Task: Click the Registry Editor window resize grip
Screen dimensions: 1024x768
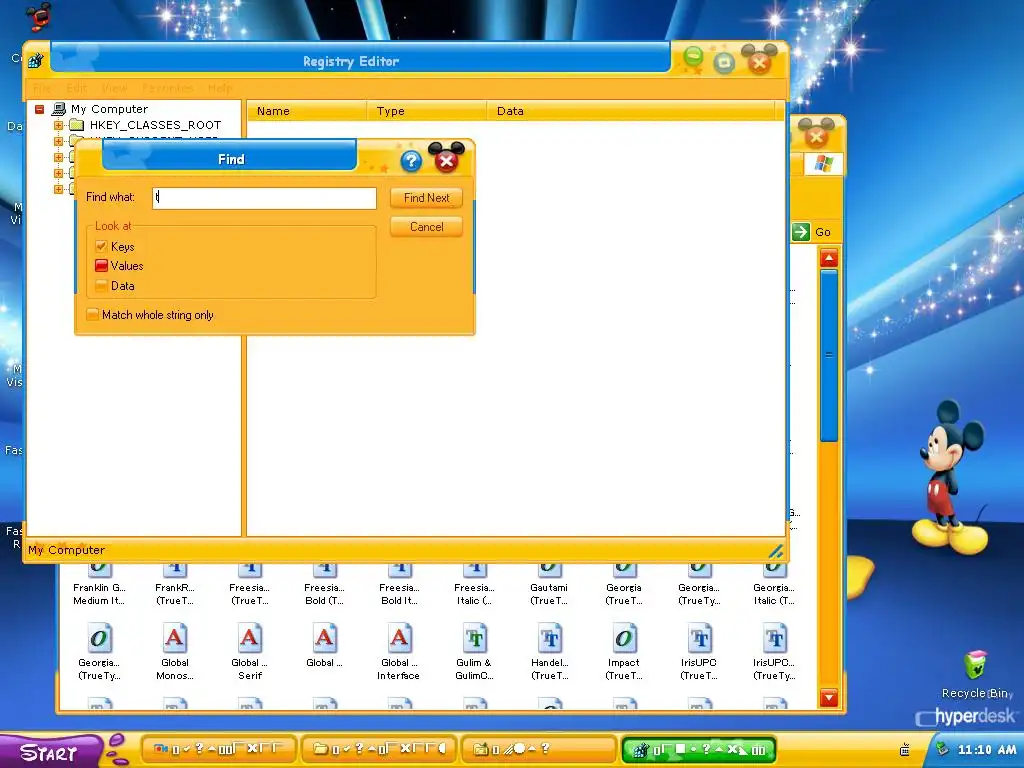Action: pyautogui.click(x=776, y=551)
